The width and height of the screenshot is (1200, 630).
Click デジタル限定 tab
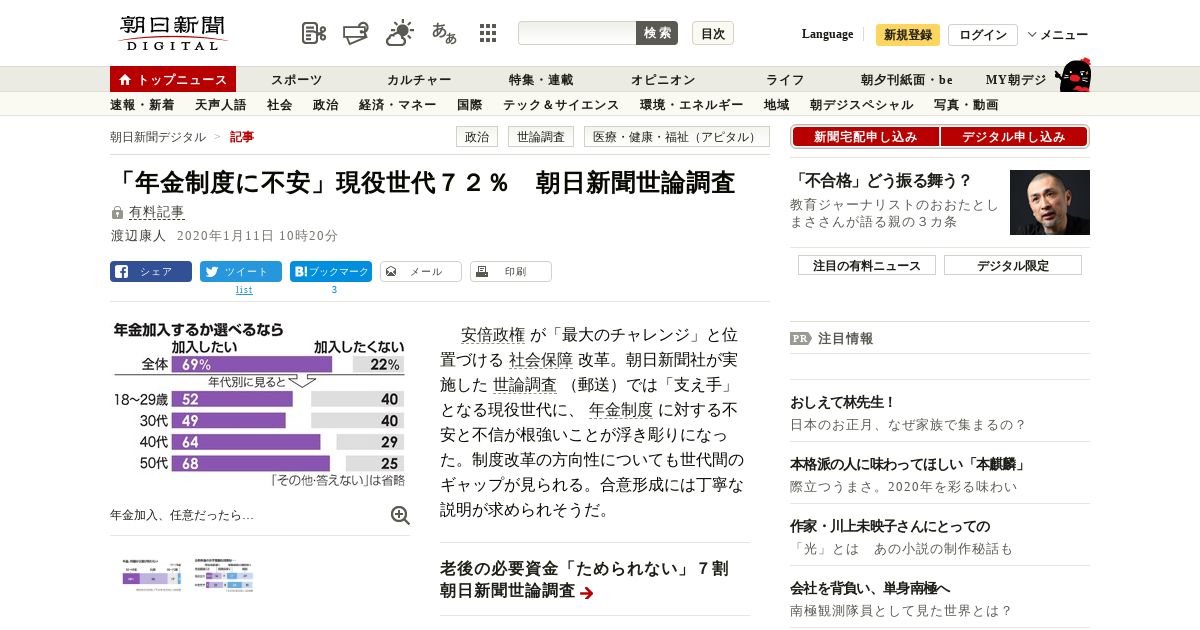click(x=1013, y=265)
